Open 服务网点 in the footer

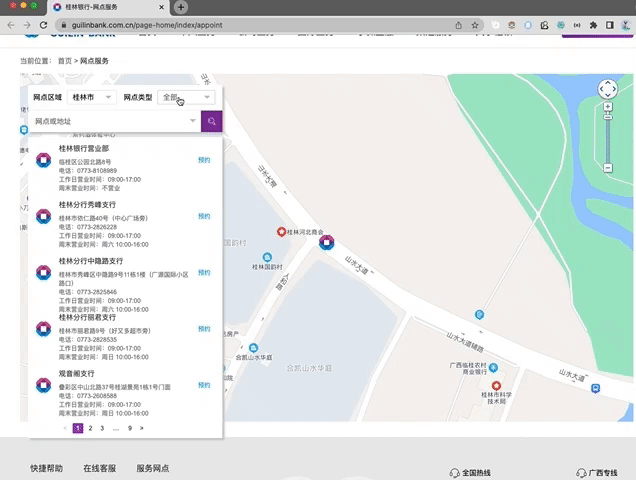coord(153,468)
